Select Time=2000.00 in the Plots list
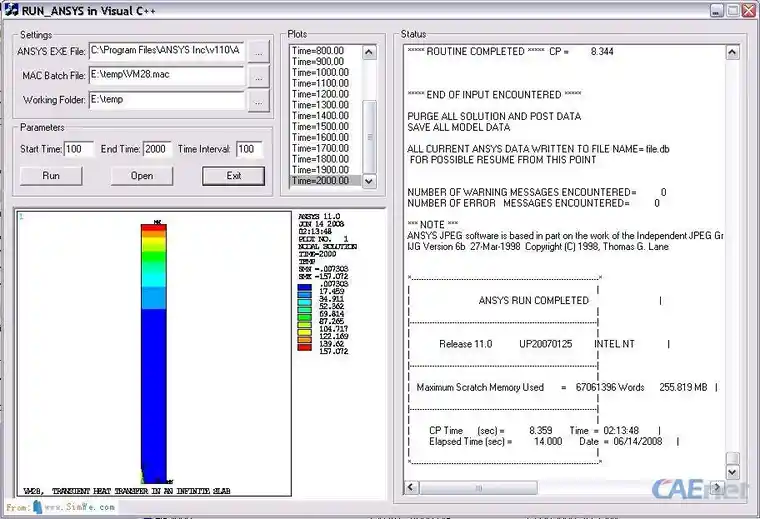 pos(325,181)
